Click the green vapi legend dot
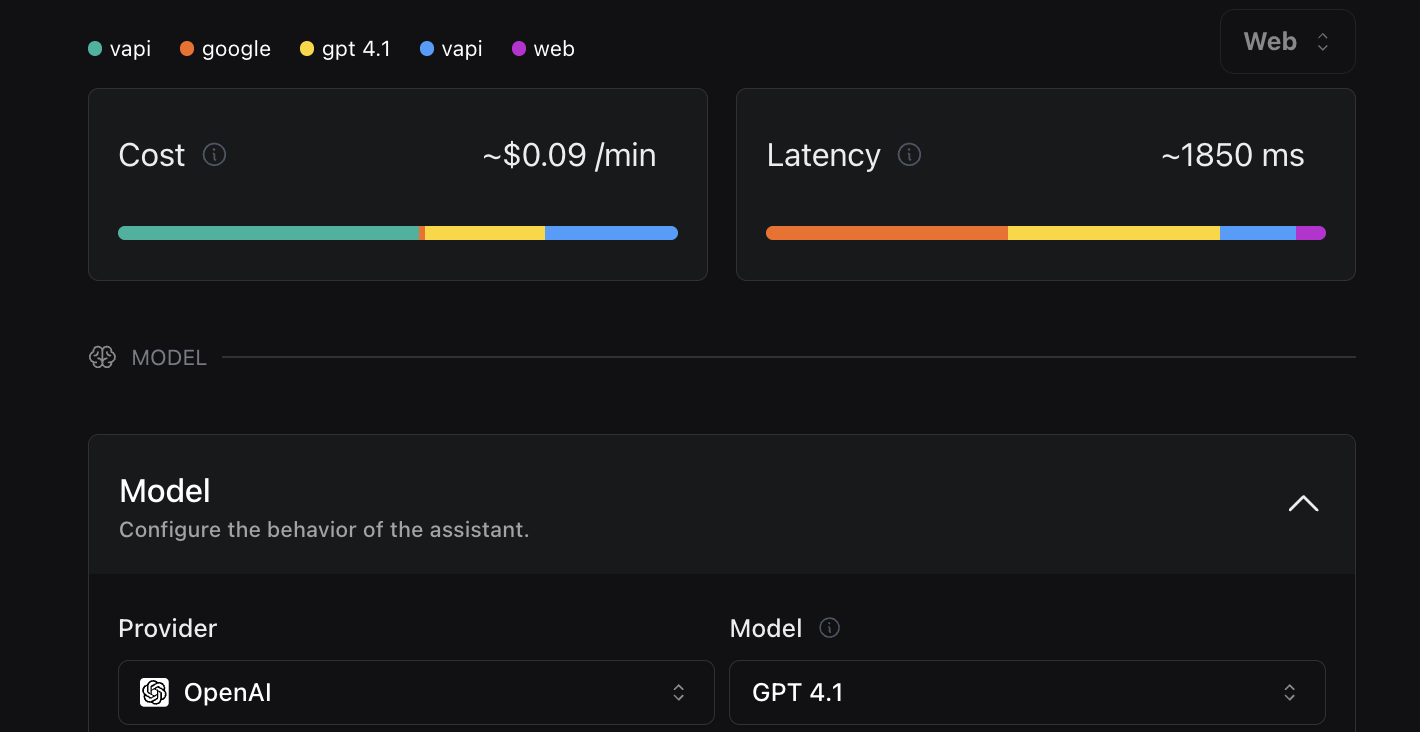Screen dimensions: 1420x732 95,48
